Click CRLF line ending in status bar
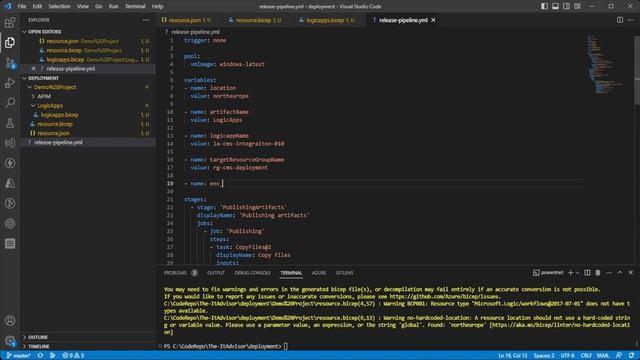Image resolution: width=640 pixels, height=360 pixels. pos(586,356)
